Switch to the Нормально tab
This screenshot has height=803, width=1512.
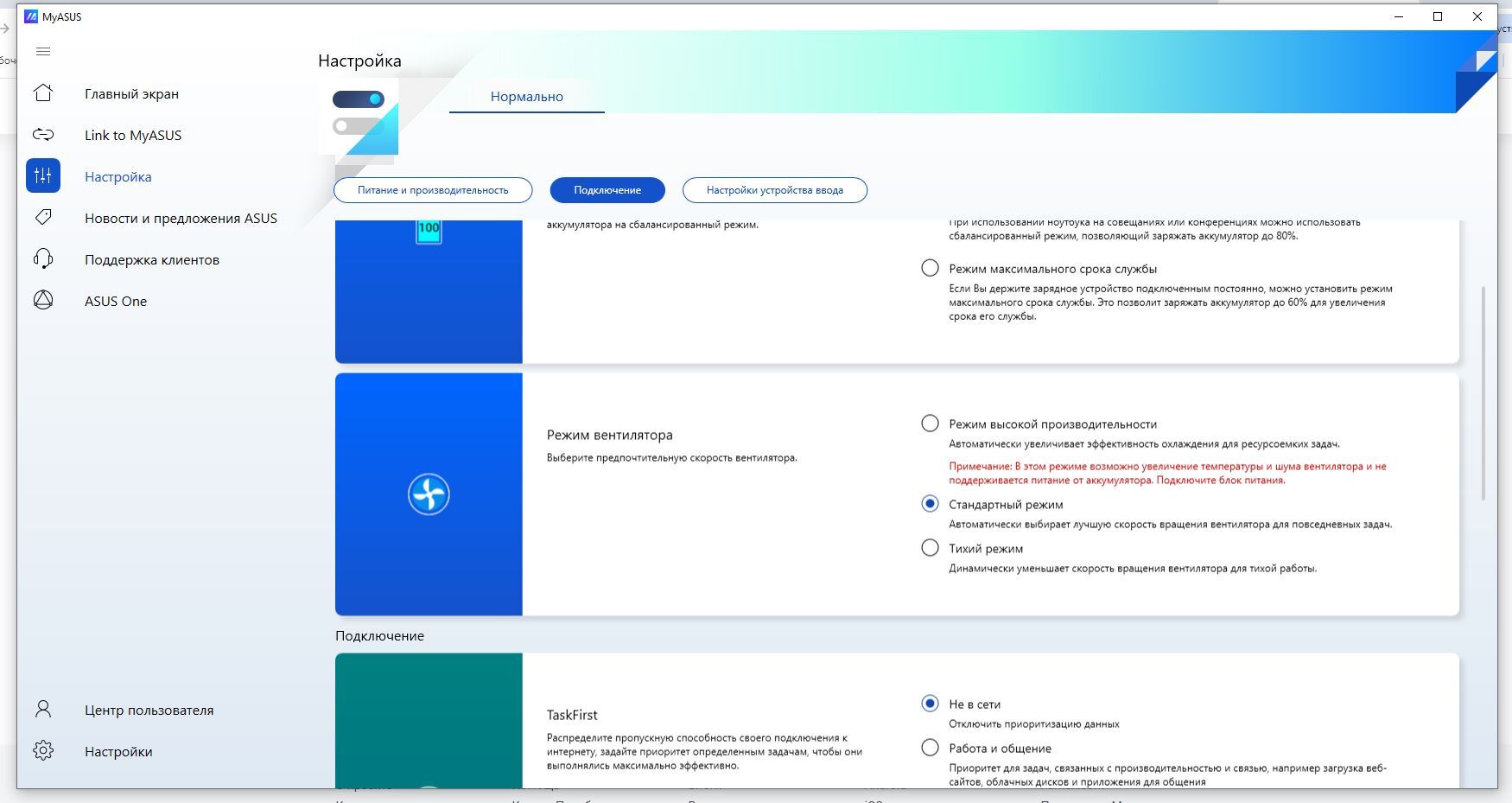pos(527,97)
